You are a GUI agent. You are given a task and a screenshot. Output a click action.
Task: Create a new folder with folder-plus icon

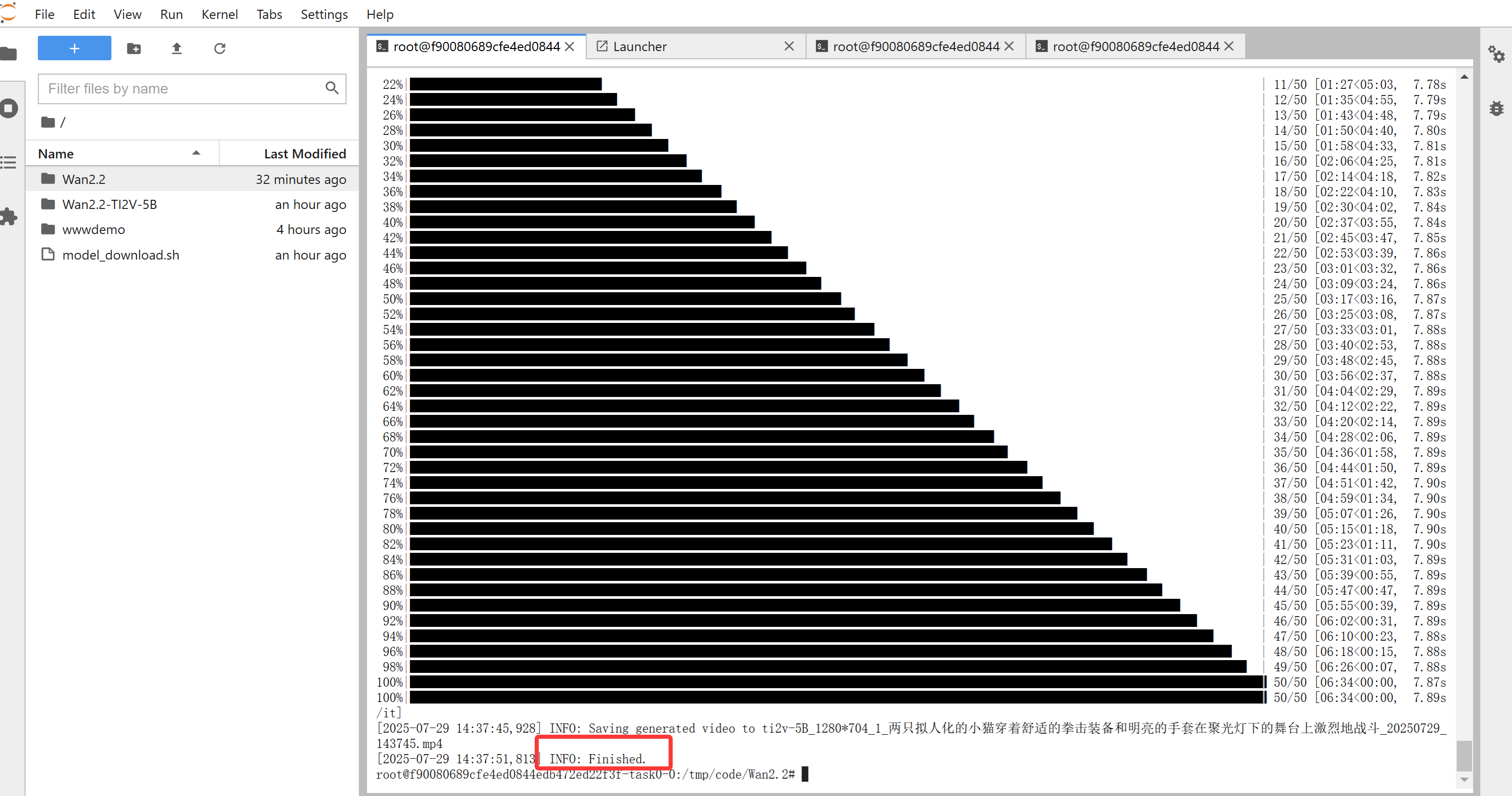click(134, 48)
